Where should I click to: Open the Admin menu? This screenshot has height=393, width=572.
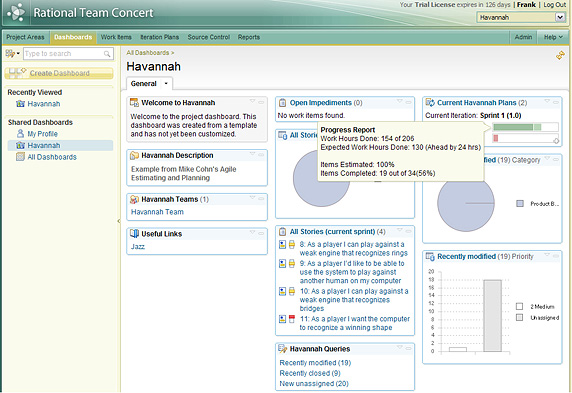[x=523, y=37]
